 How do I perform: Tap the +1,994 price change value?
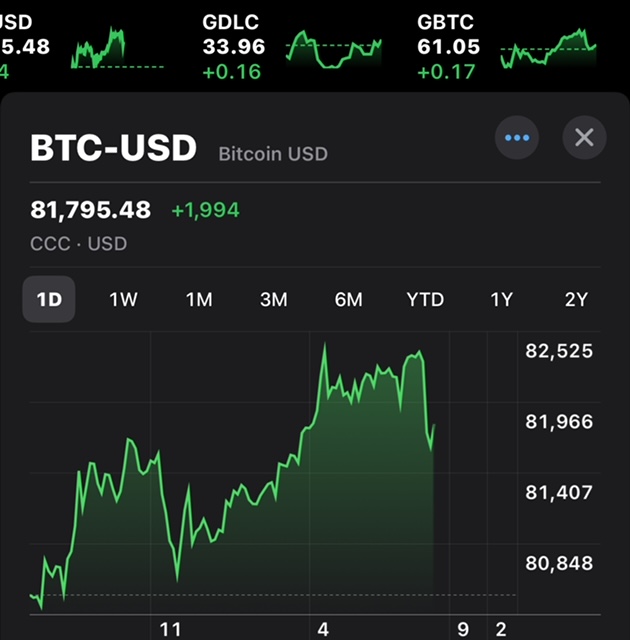(205, 210)
